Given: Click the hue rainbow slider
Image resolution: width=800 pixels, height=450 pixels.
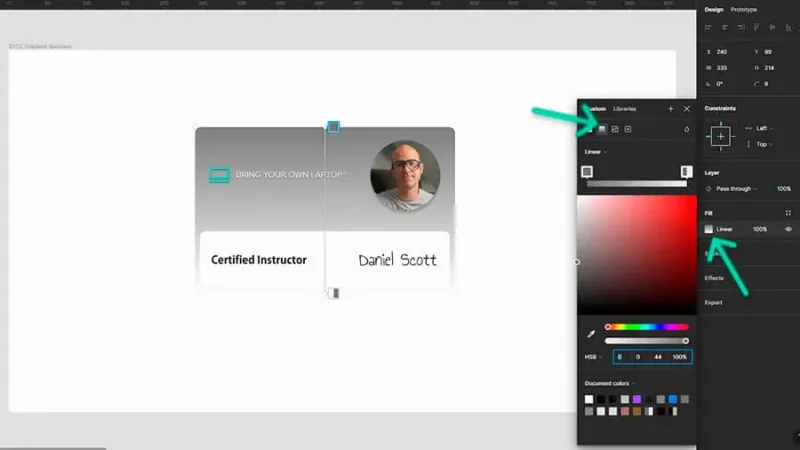Looking at the screenshot, I should [647, 326].
